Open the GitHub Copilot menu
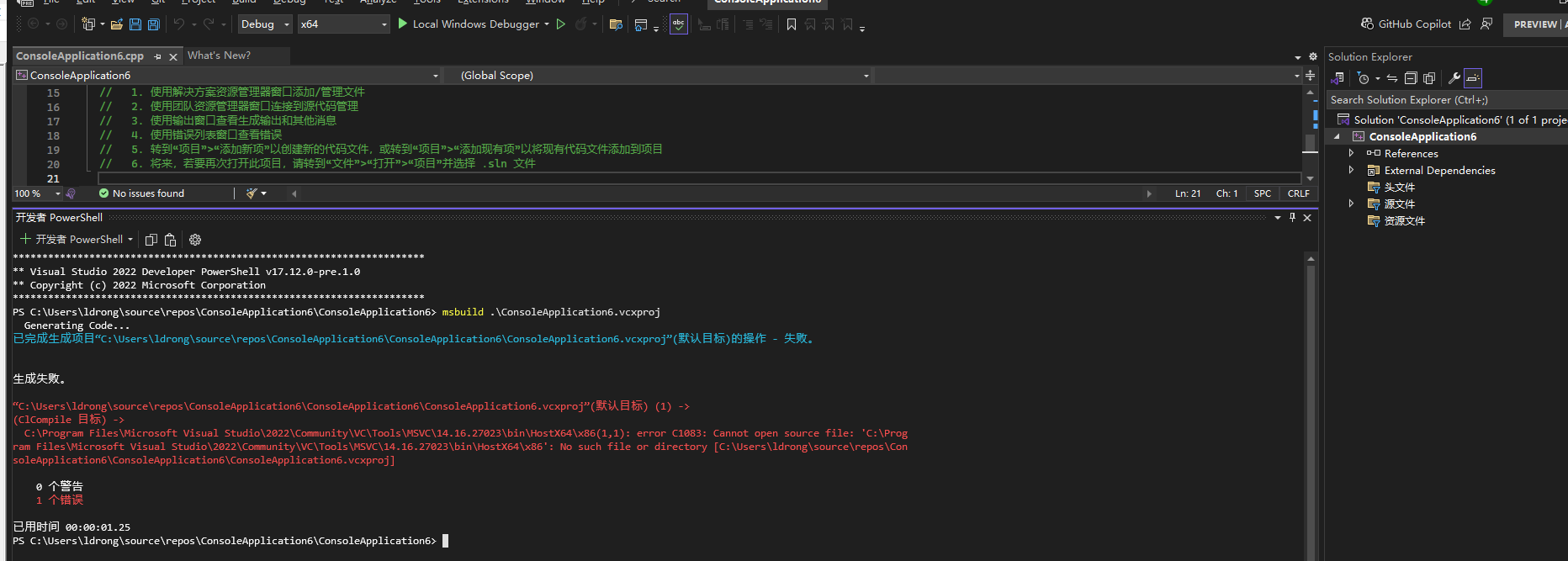The image size is (1568, 561). (x=1406, y=24)
